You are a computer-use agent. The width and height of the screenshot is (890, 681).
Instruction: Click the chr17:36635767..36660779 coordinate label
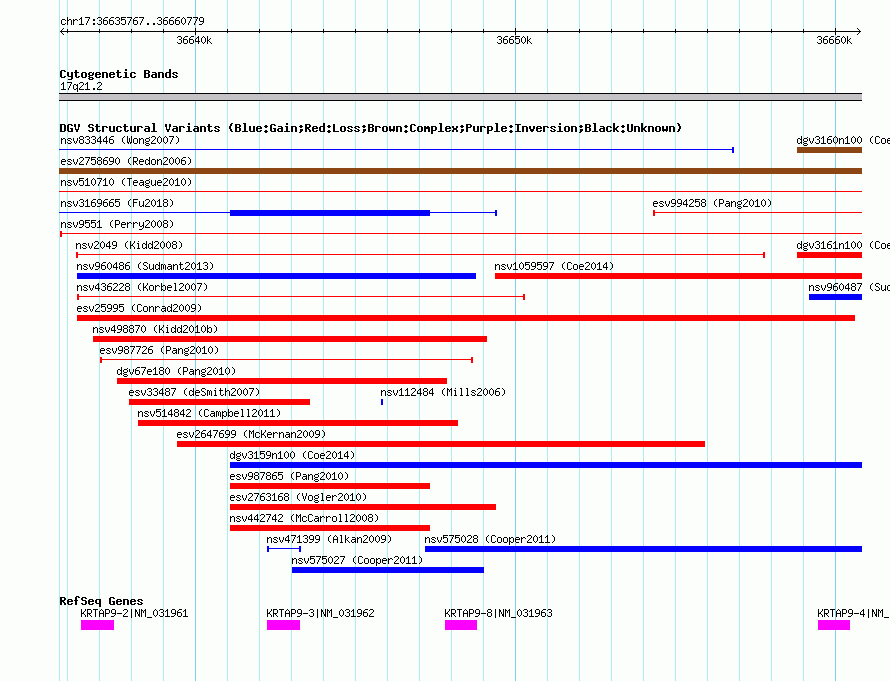pyautogui.click(x=132, y=21)
